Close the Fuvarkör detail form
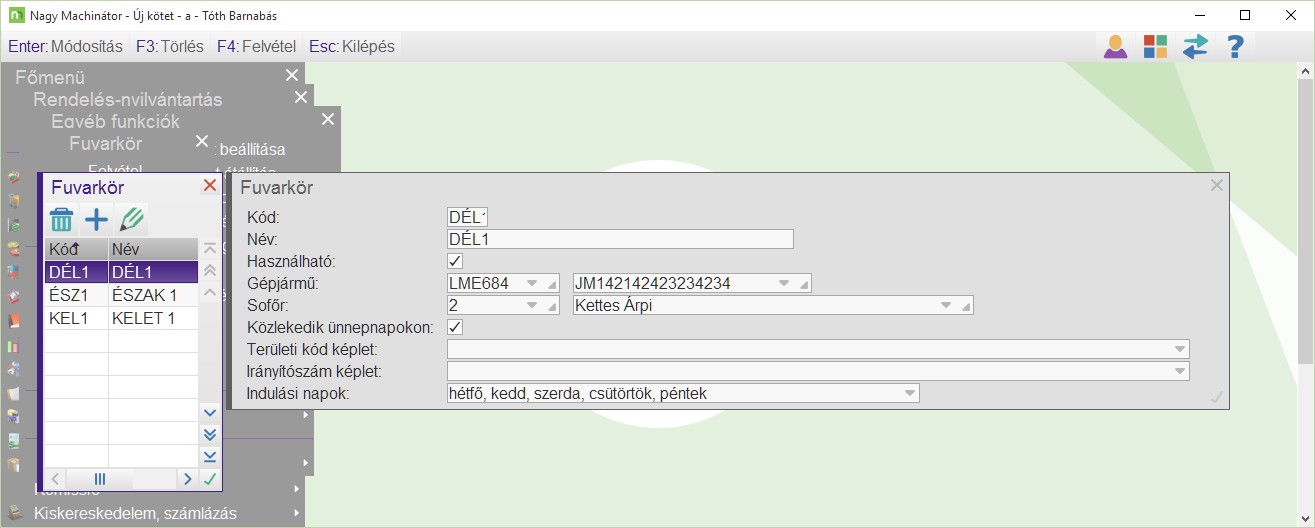The height and width of the screenshot is (528, 1315). point(1217,185)
